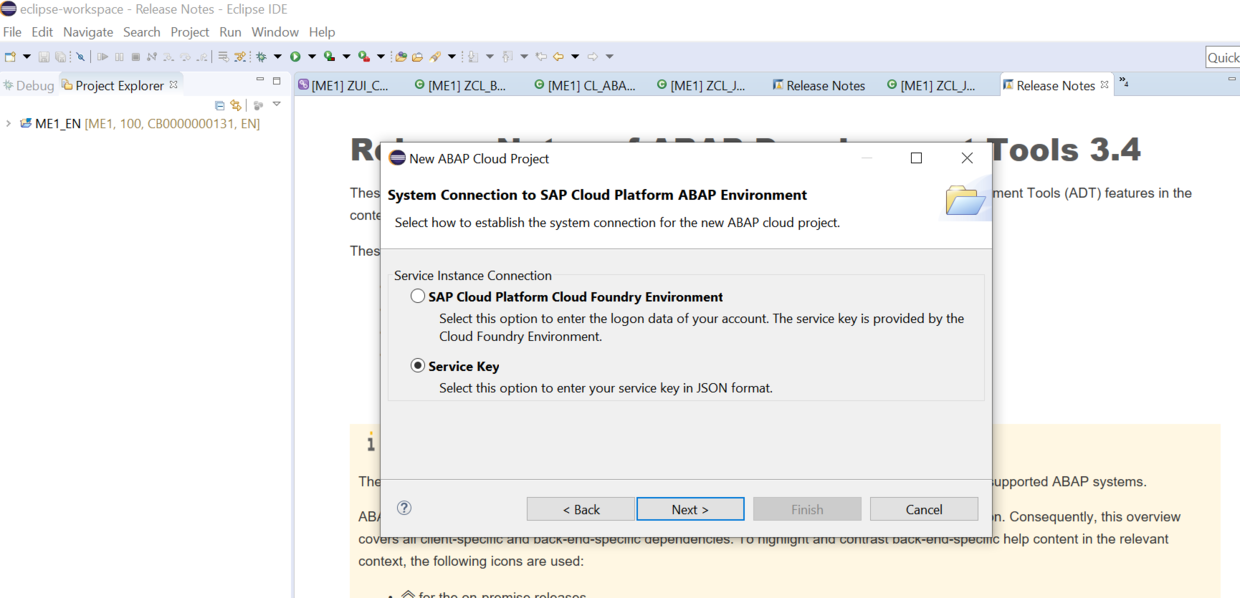
Task: Click the dialog help question mark icon
Action: click(404, 508)
